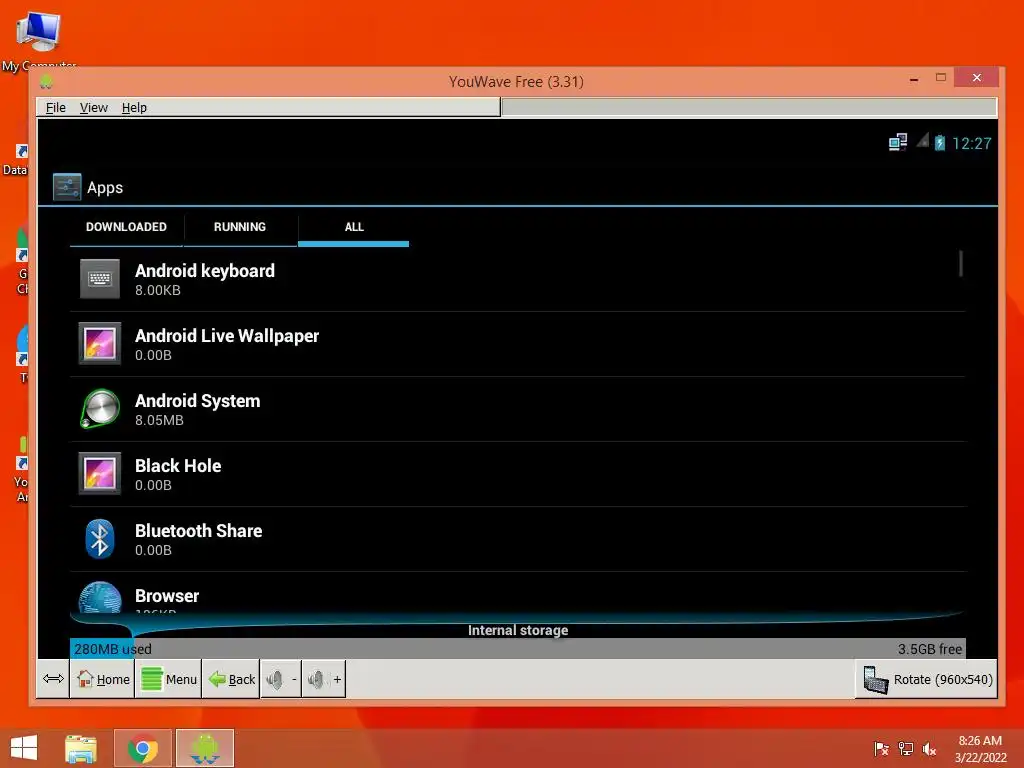
Task: Open Android System app info
Action: [517, 409]
